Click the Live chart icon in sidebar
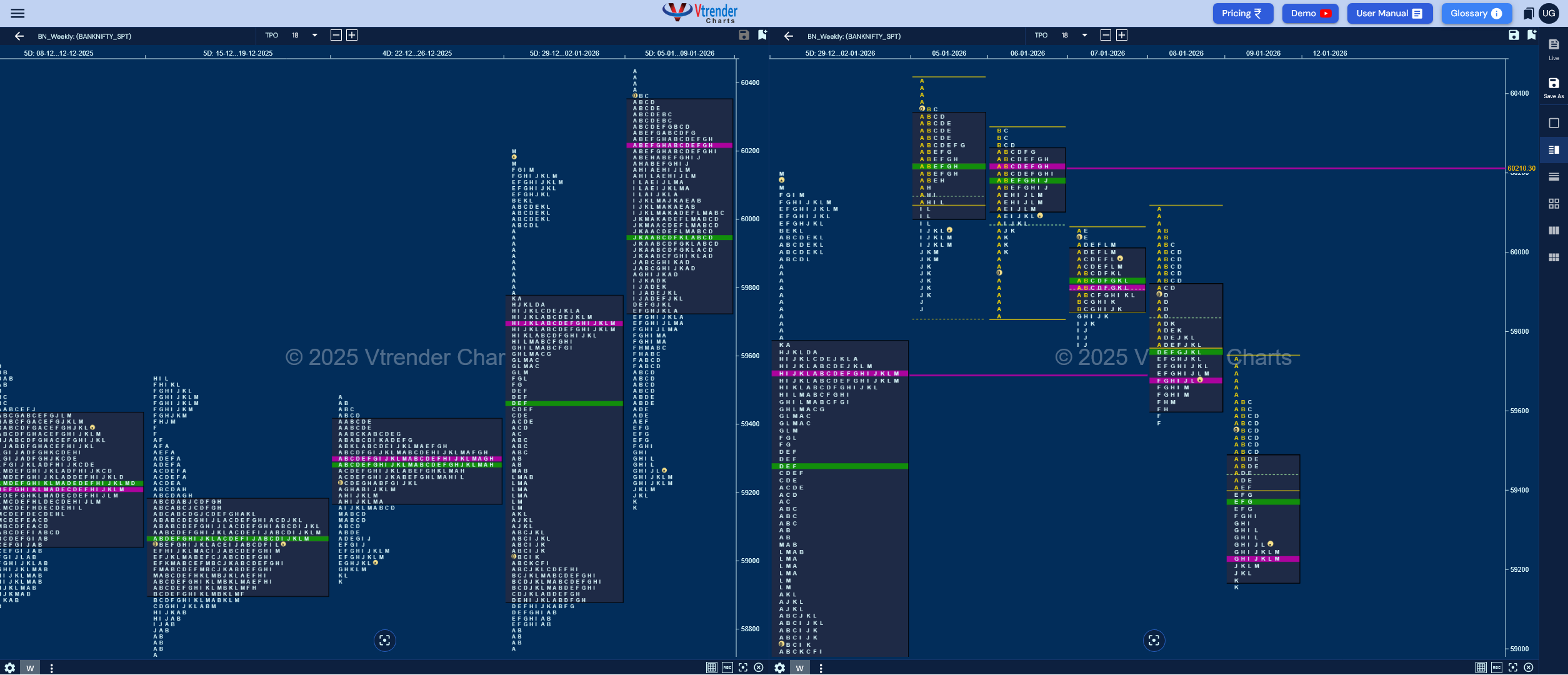Image resolution: width=1568 pixels, height=675 pixels. click(x=1554, y=49)
